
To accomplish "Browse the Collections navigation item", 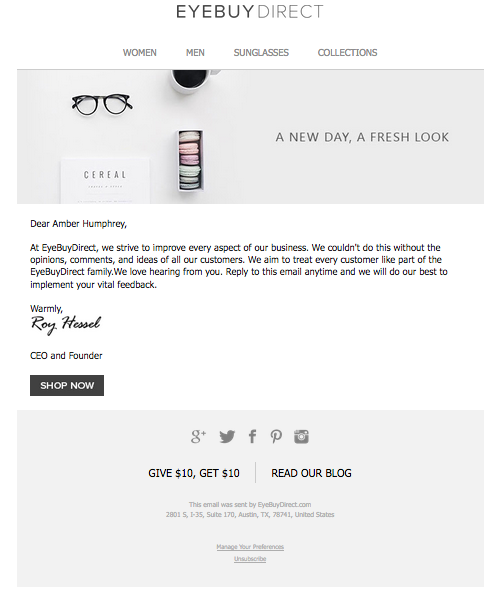I will tap(347, 53).
